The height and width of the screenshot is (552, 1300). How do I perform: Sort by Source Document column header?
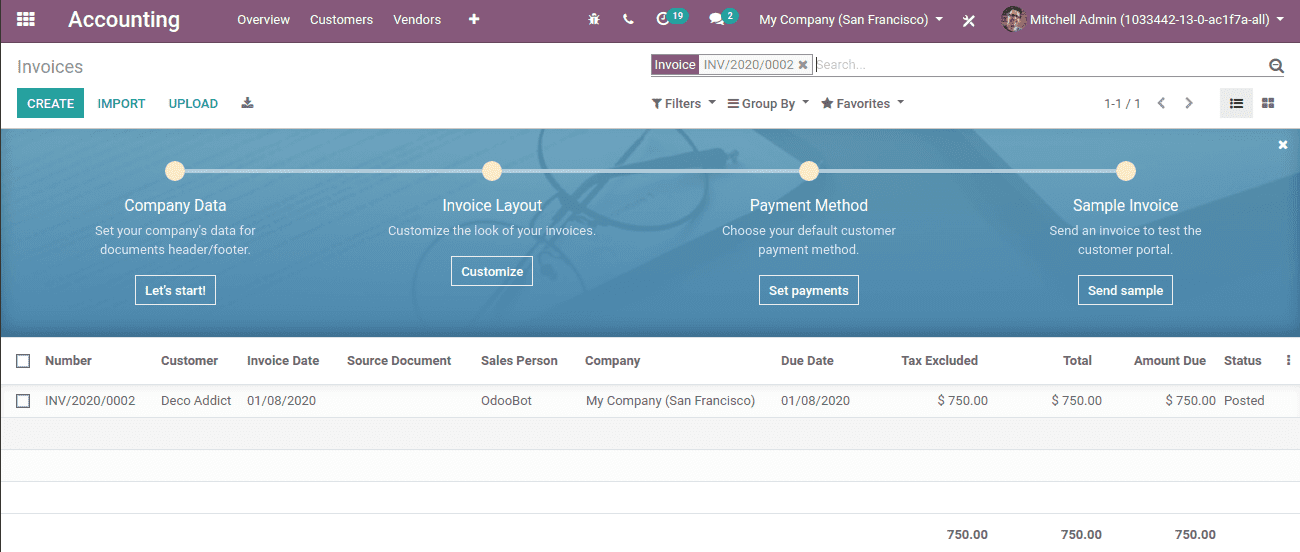pos(399,361)
